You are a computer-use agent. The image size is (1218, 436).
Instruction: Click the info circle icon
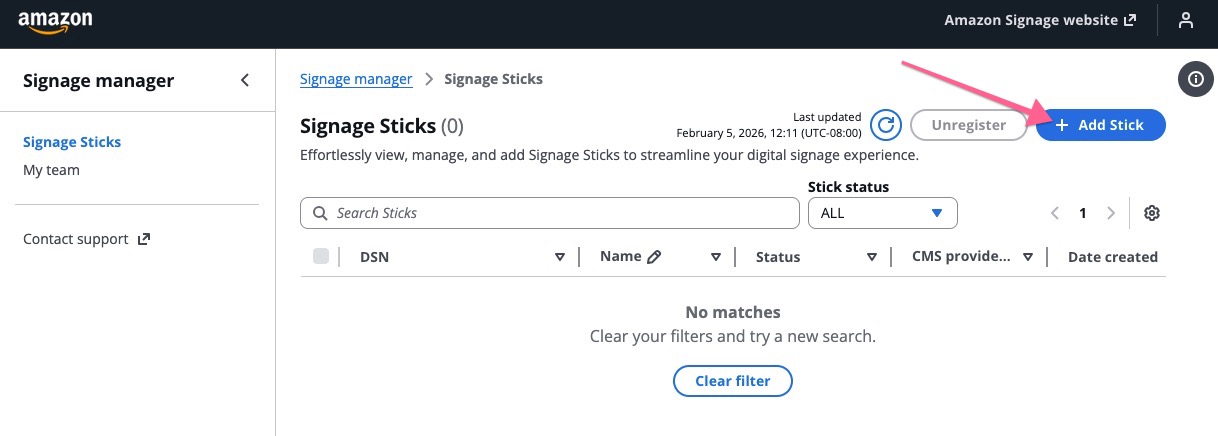tap(1196, 79)
